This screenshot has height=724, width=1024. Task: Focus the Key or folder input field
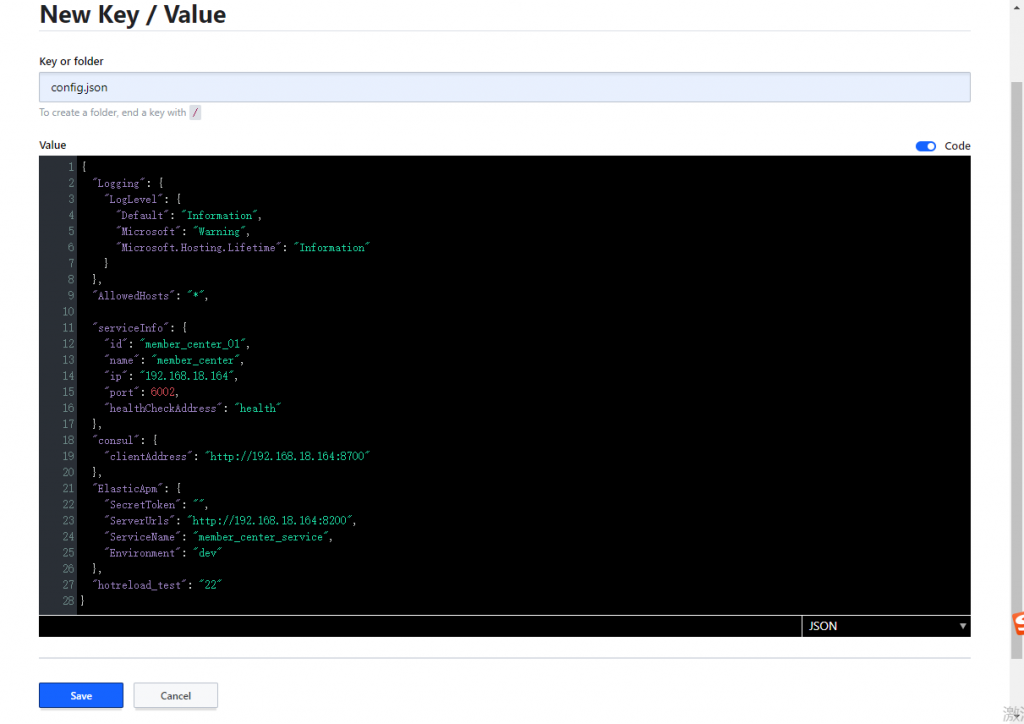tap(504, 87)
